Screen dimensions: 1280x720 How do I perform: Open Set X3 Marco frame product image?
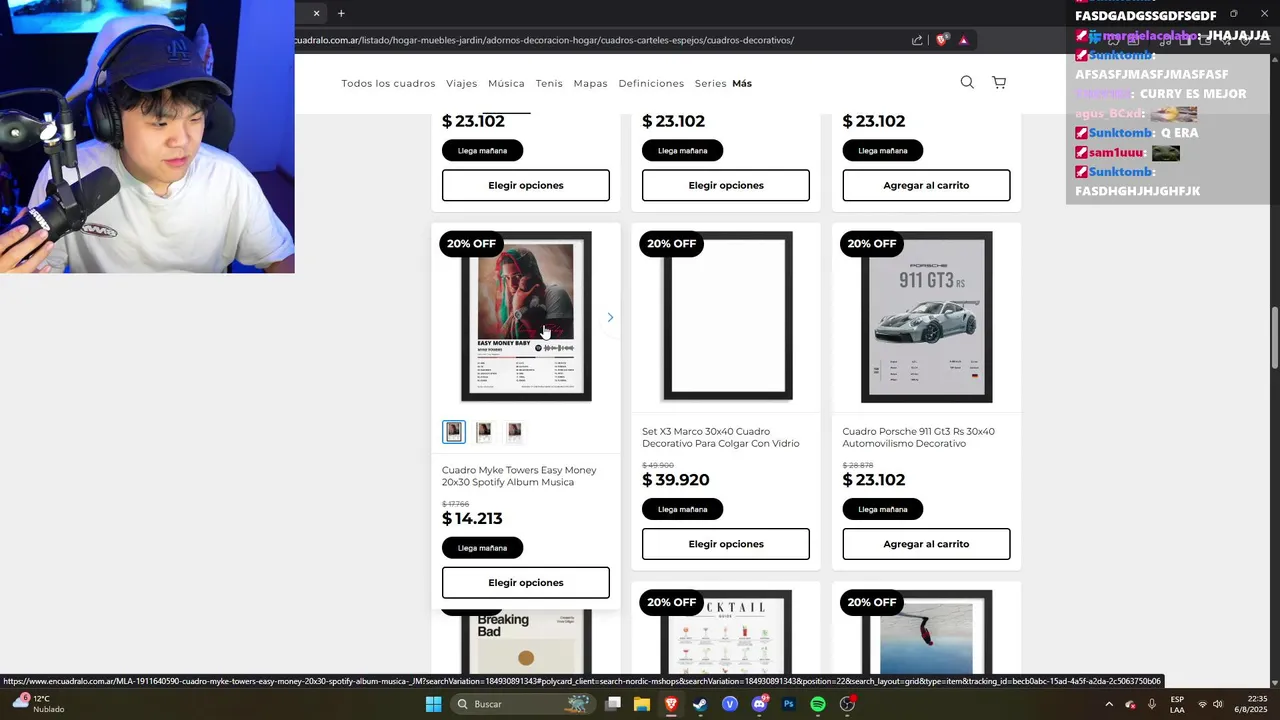pos(727,316)
